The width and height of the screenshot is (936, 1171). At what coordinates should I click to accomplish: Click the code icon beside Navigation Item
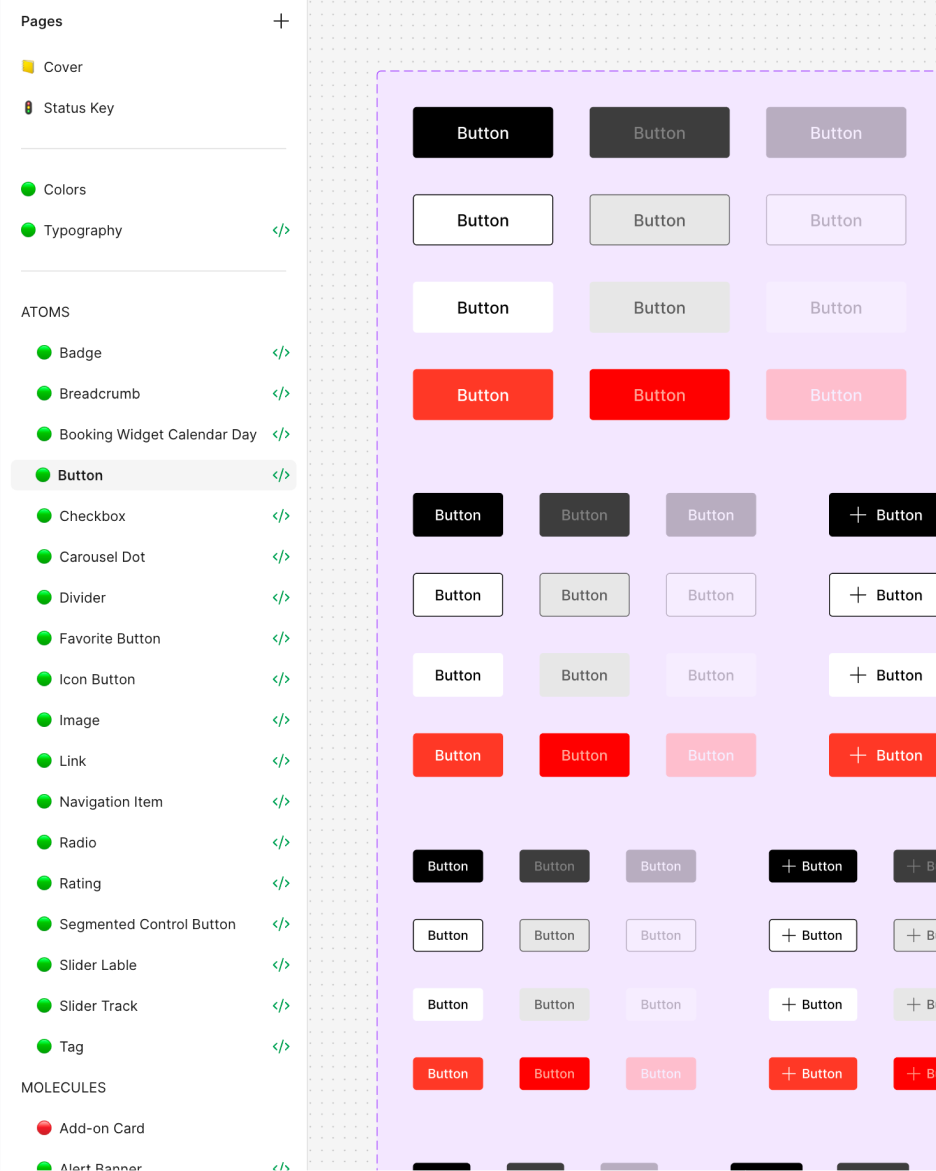[x=281, y=801]
